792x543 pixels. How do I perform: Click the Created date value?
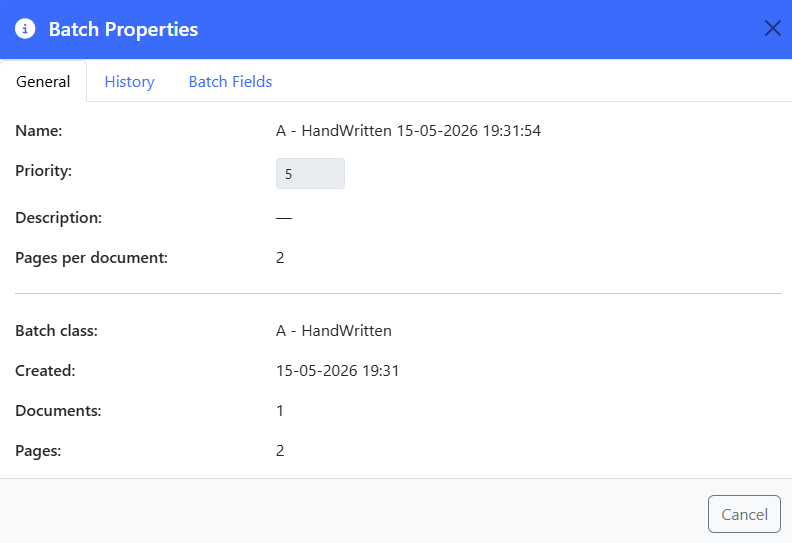(x=337, y=371)
